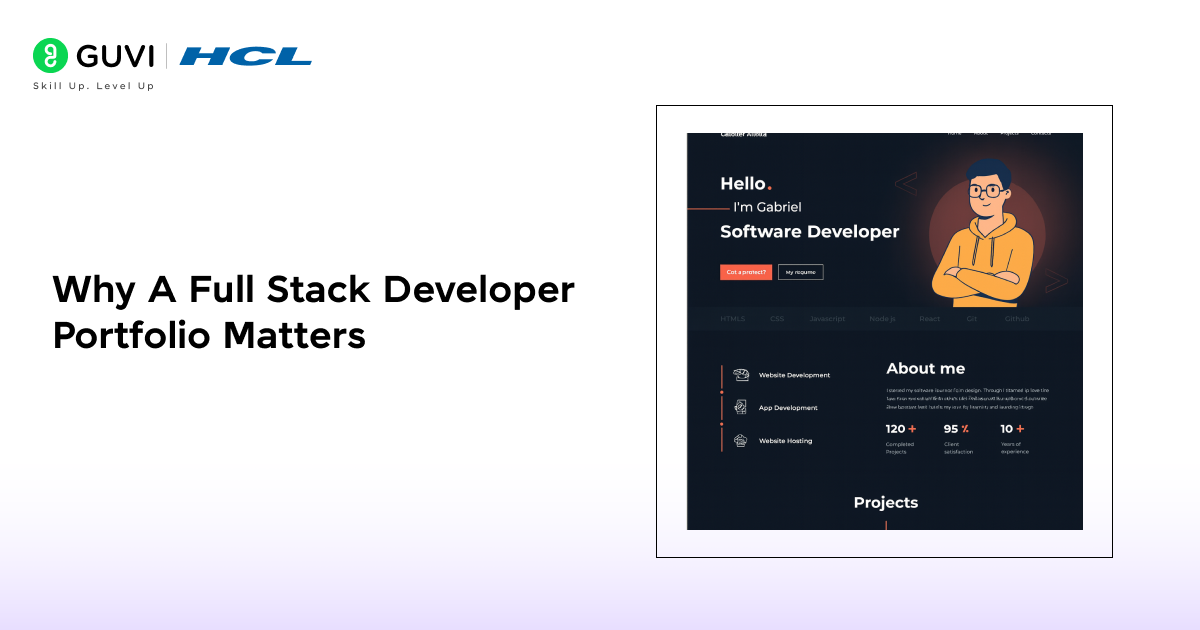Click the Website Hosting cloud icon
Image resolution: width=1200 pixels, height=630 pixels.
click(x=740, y=440)
